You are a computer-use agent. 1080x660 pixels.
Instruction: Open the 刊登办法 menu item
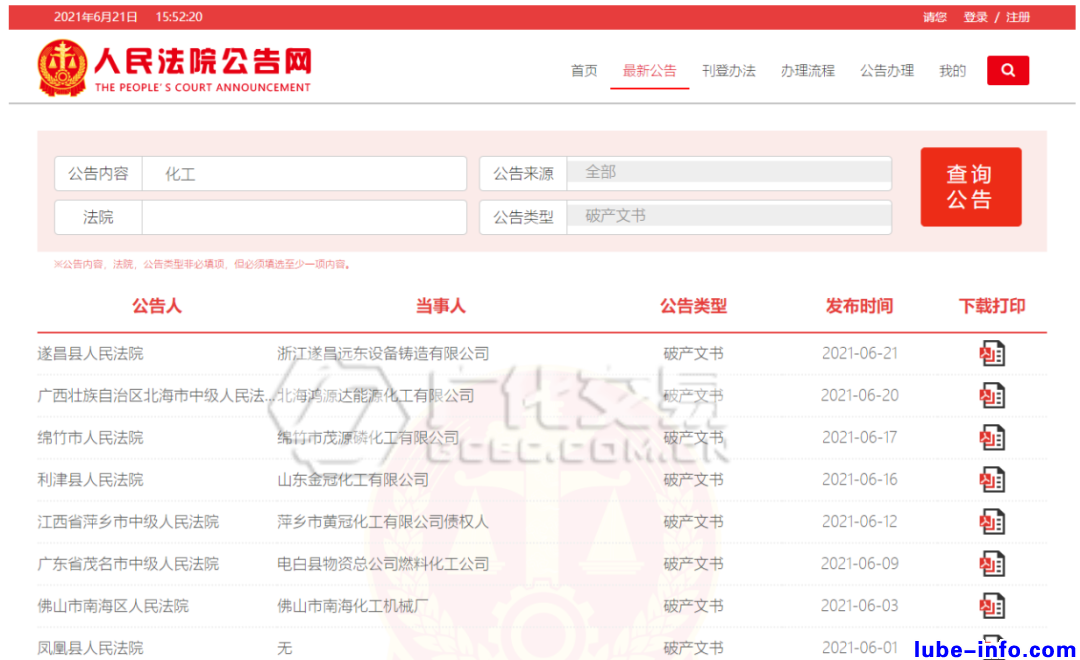[x=728, y=71]
